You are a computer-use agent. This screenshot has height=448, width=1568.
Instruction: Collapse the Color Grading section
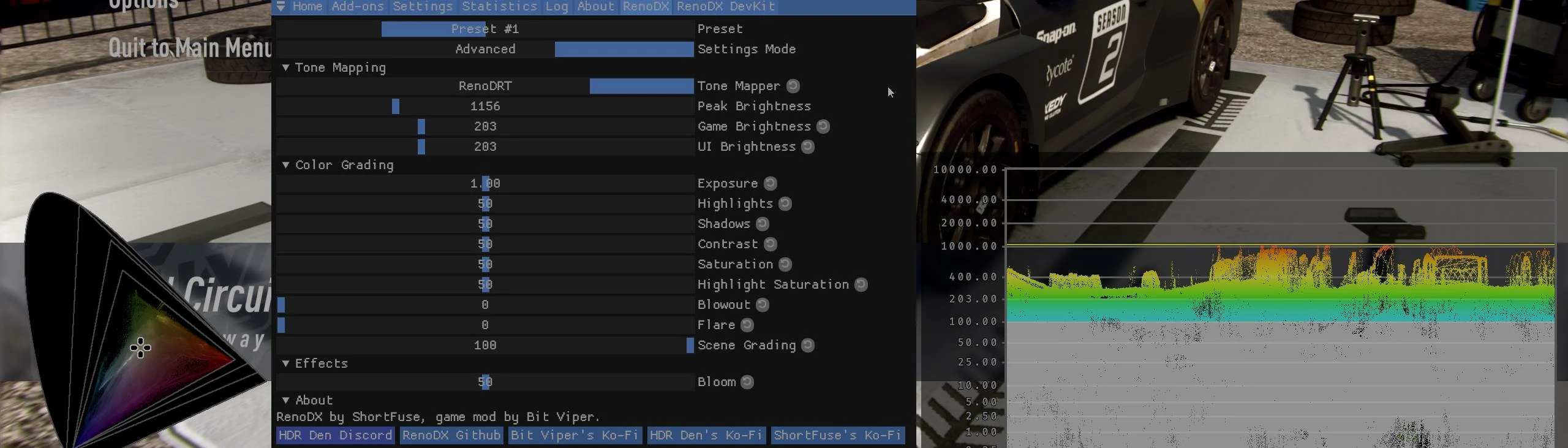coord(285,165)
